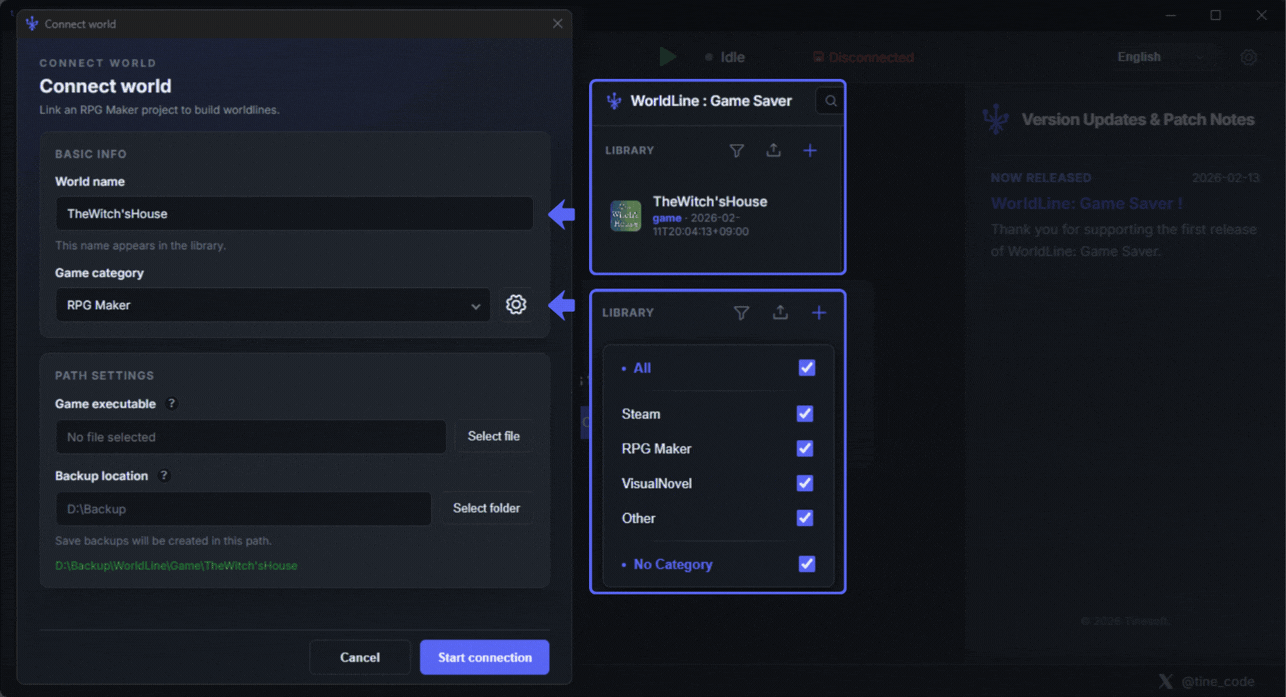Minimize the main application window
The image size is (1286, 697).
pyautogui.click(x=1171, y=15)
